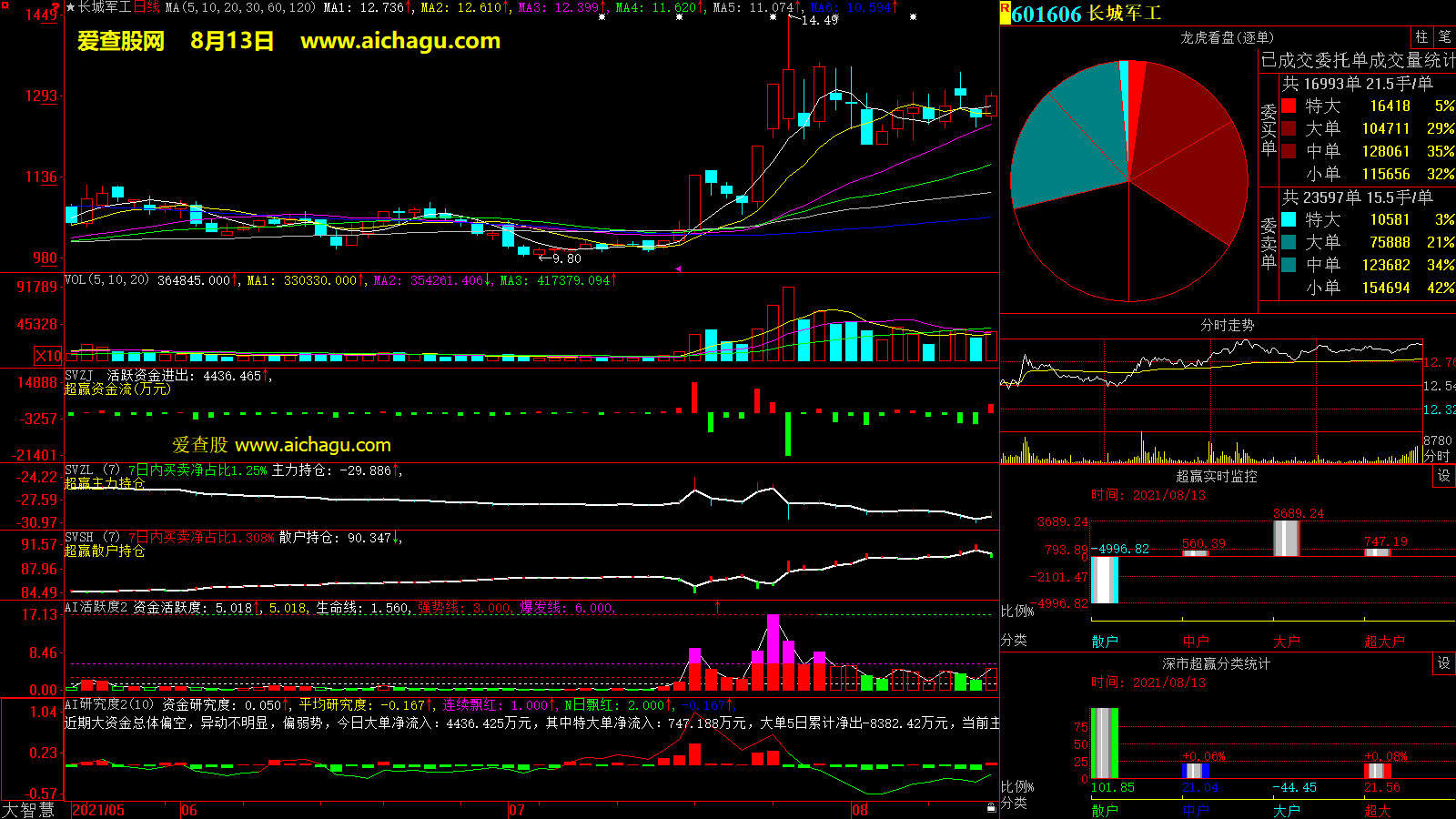Switch pie panel to 柱 bar view
Image resolution: width=1456 pixels, height=819 pixels.
(x=1421, y=36)
